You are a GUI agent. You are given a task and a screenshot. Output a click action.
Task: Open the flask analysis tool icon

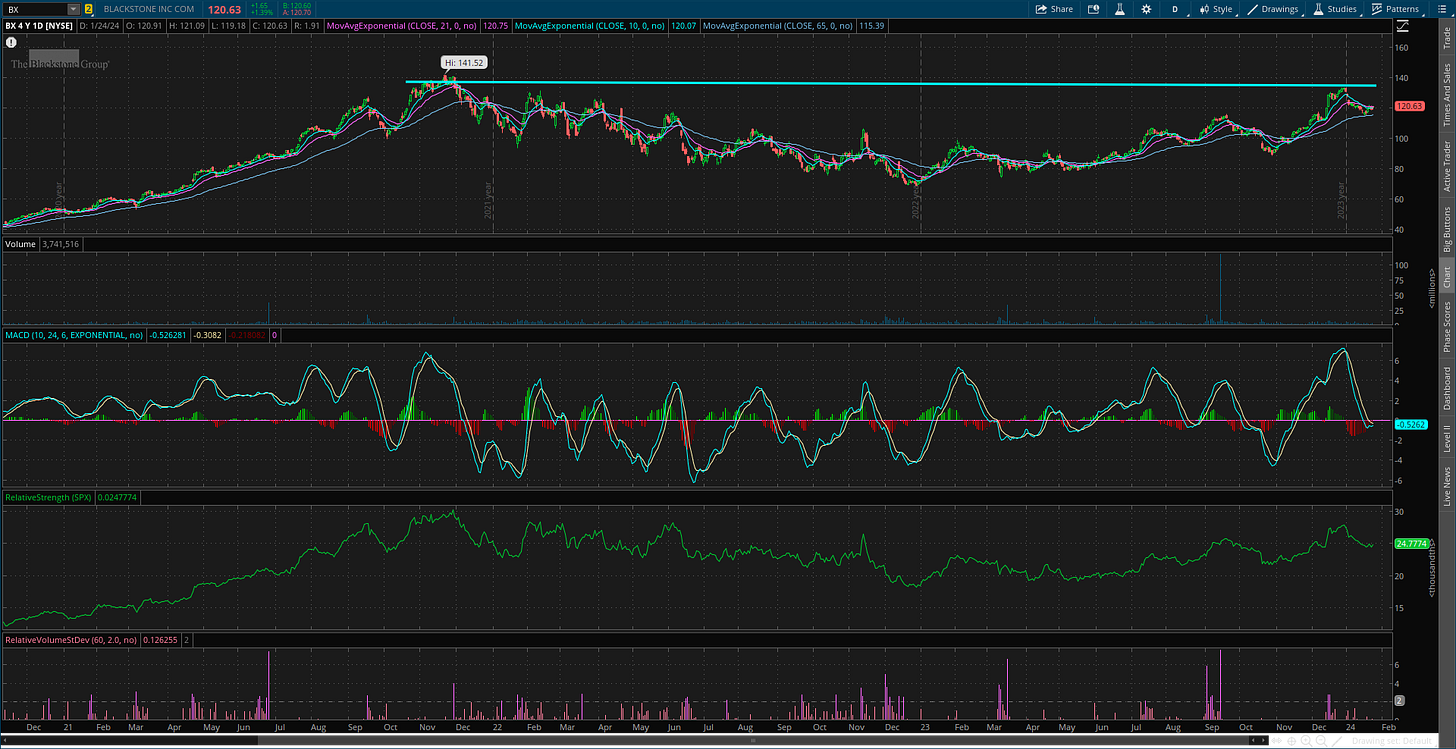point(1121,8)
